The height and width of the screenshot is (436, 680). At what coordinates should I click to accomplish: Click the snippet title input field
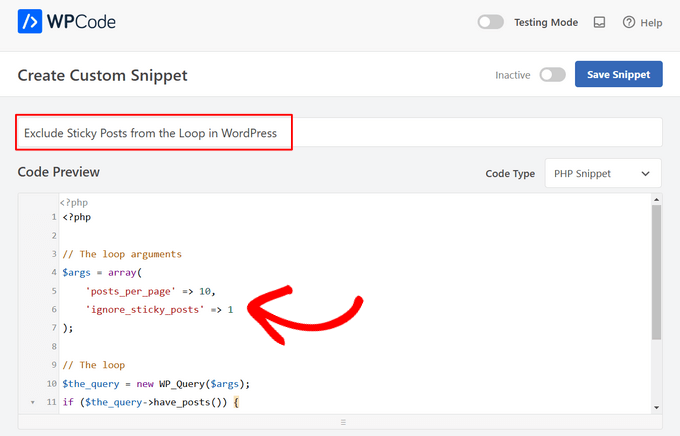pyautogui.click(x=340, y=132)
